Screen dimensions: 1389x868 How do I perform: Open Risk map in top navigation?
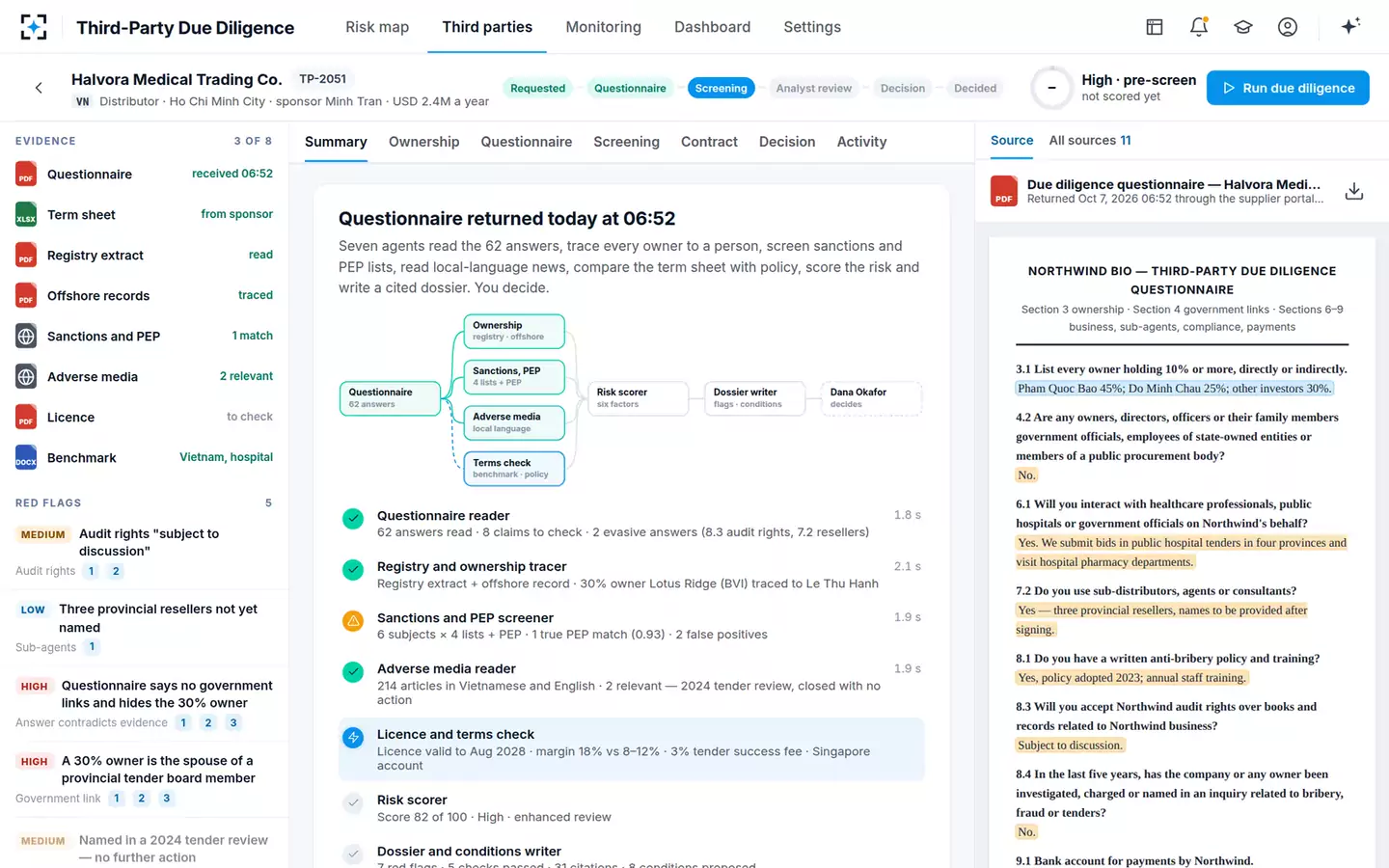(x=377, y=27)
